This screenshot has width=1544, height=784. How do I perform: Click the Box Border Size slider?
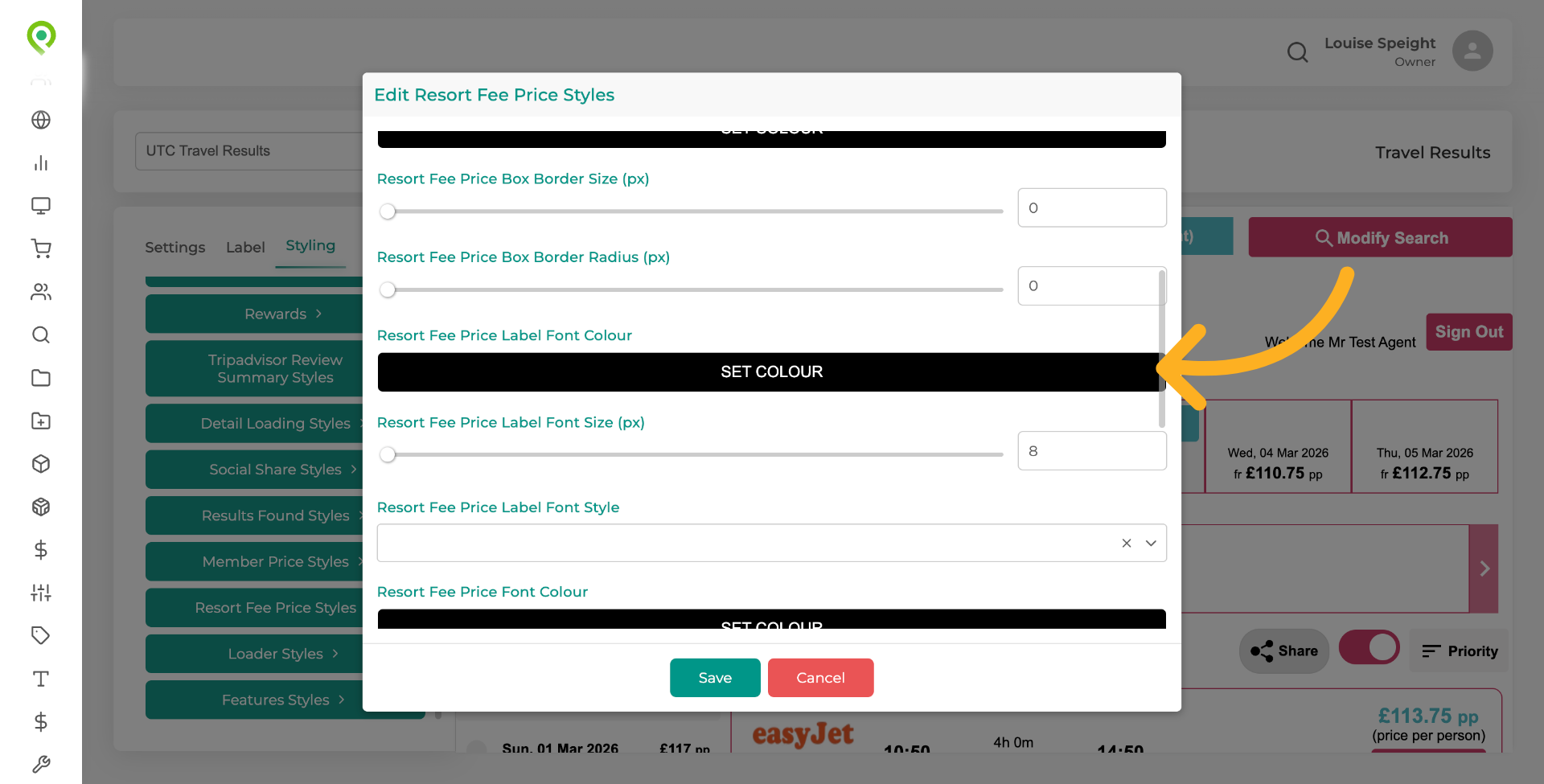(x=691, y=211)
